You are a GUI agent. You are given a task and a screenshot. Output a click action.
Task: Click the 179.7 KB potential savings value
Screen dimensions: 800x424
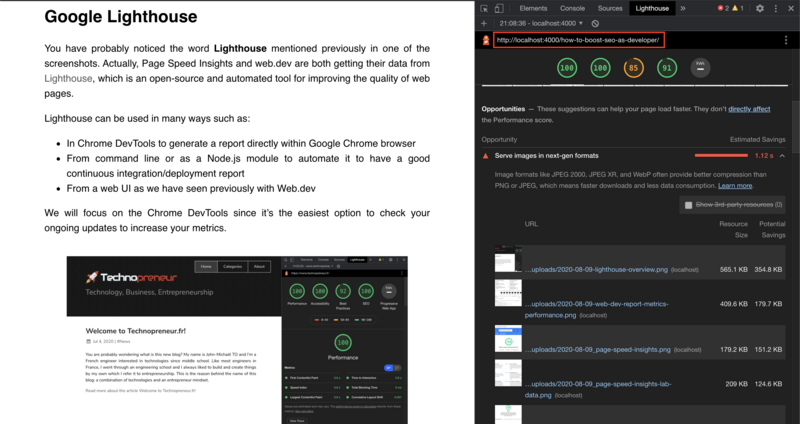point(768,304)
